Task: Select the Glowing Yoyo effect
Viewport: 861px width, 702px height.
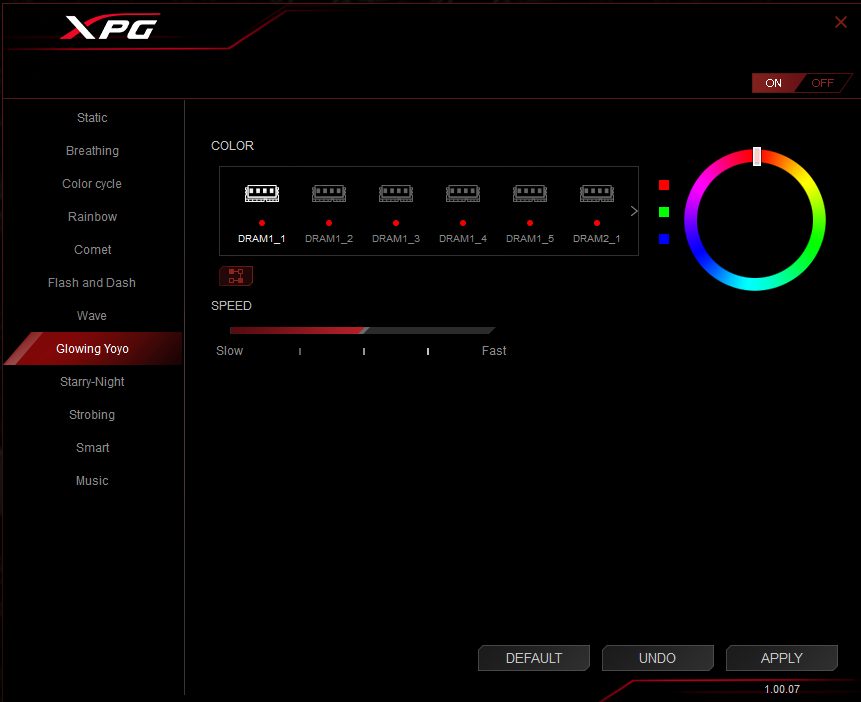Action: (x=92, y=348)
